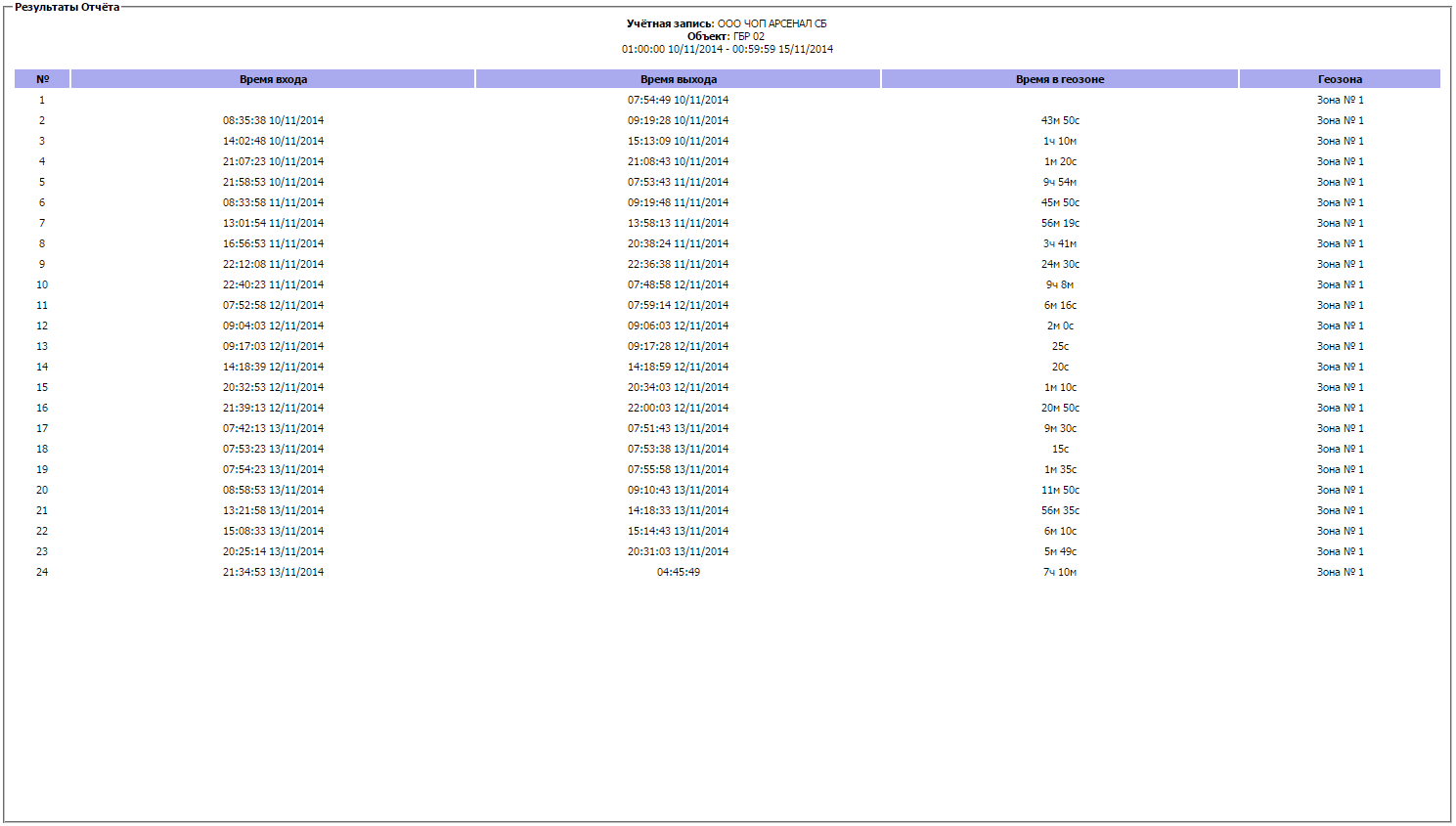The image size is (1456, 826).
Task: Select entry time 21:58:53 10/11/2014
Action: pos(273,182)
